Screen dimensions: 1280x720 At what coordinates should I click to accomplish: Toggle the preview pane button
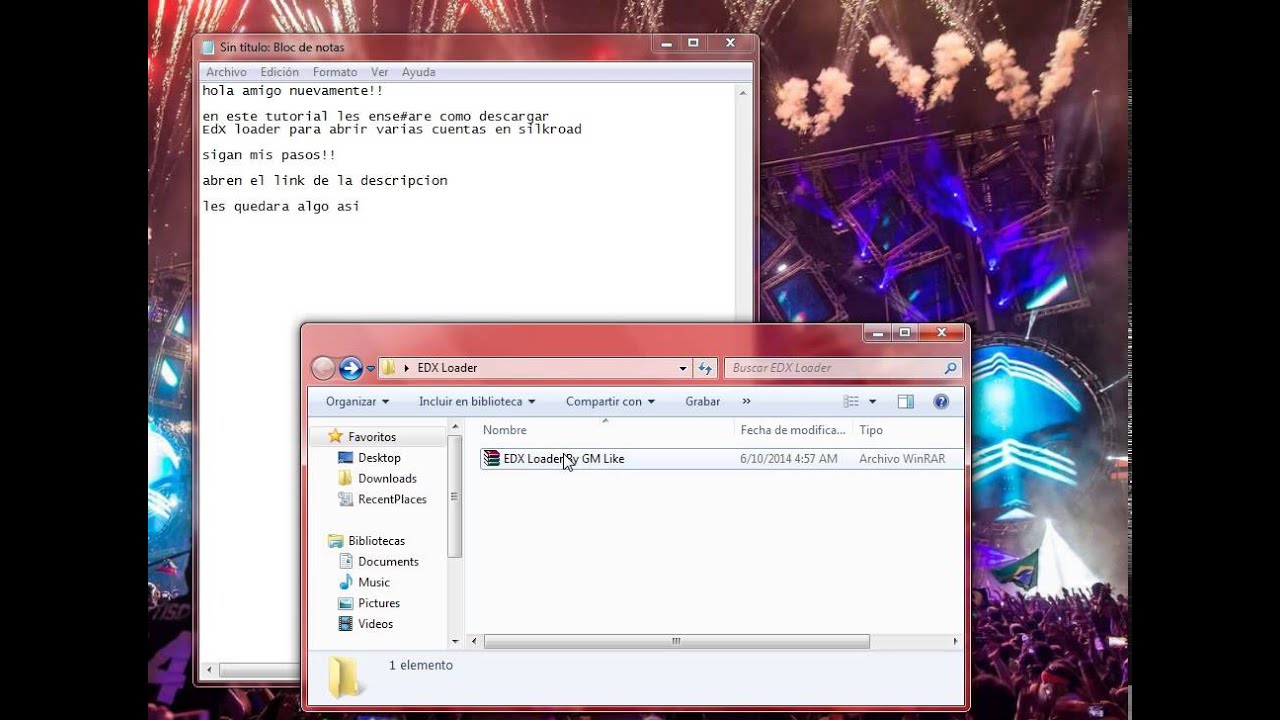(906, 401)
